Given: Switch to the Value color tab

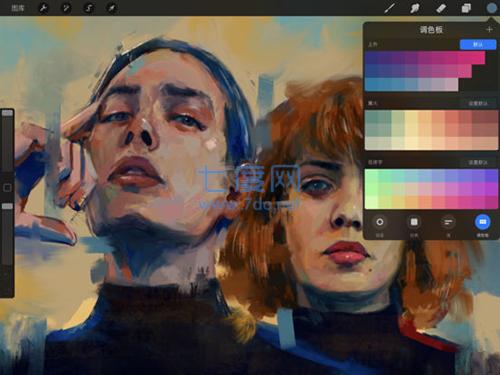Looking at the screenshot, I should tap(448, 226).
